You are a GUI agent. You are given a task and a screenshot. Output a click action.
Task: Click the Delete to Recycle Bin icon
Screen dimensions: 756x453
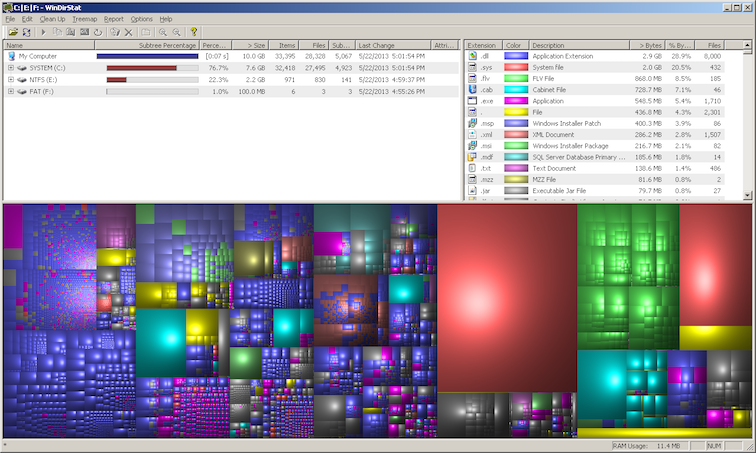tap(115, 32)
